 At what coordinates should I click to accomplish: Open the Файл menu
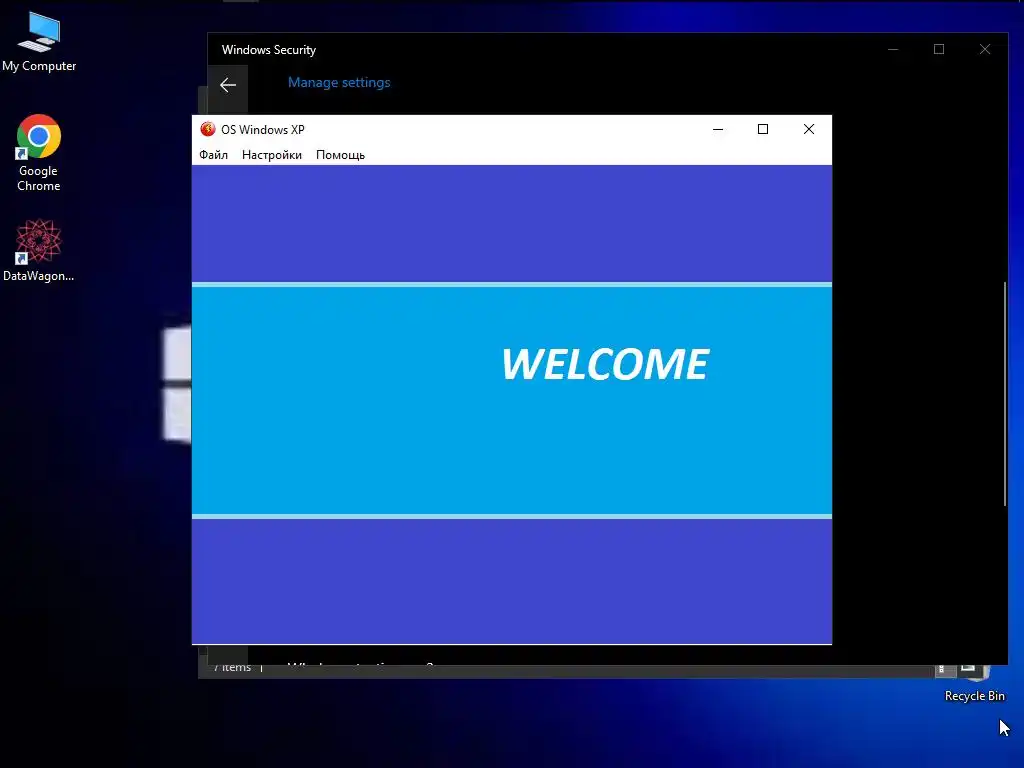pyautogui.click(x=214, y=155)
